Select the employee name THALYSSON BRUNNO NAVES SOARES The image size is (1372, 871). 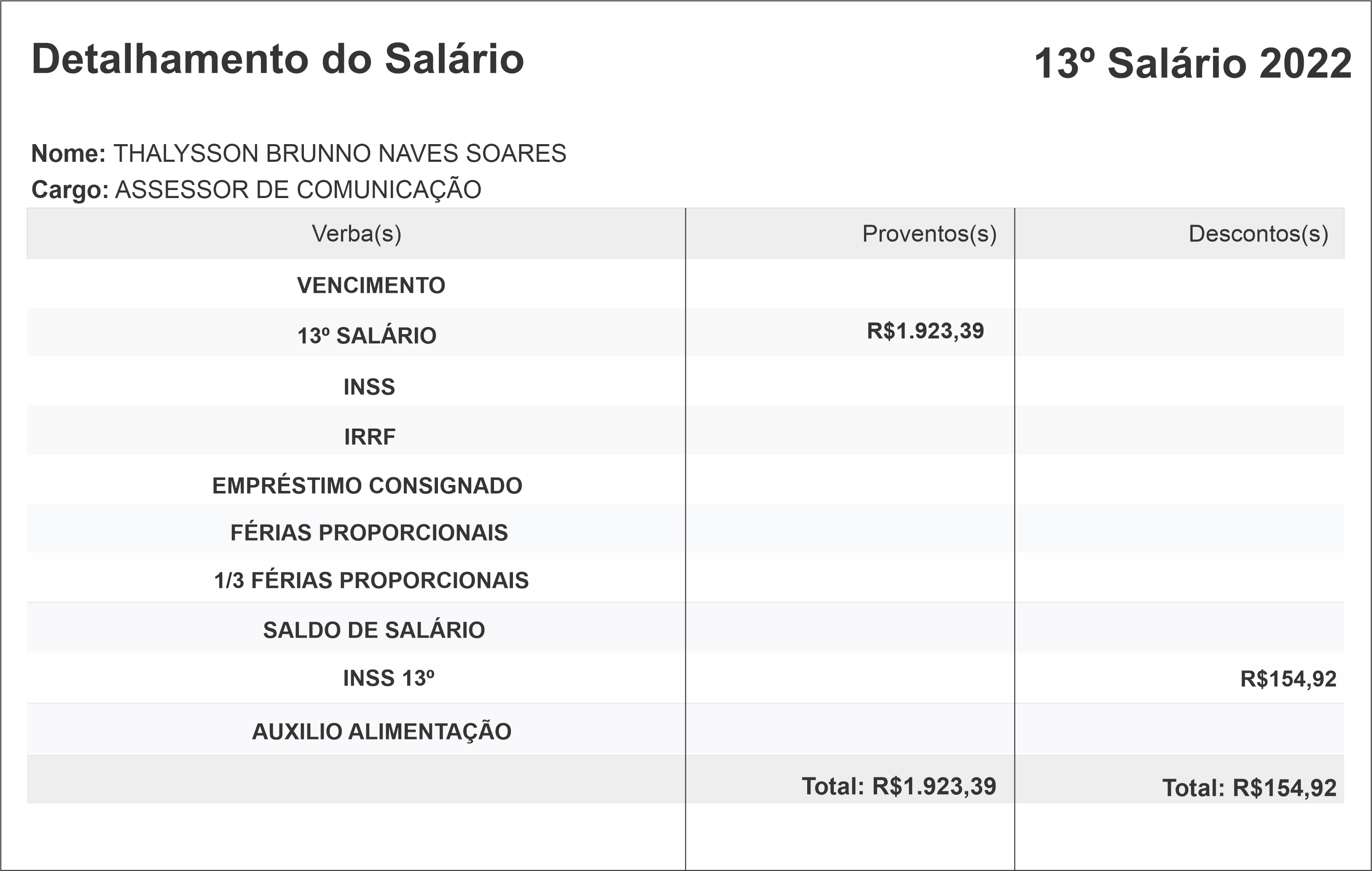click(340, 154)
